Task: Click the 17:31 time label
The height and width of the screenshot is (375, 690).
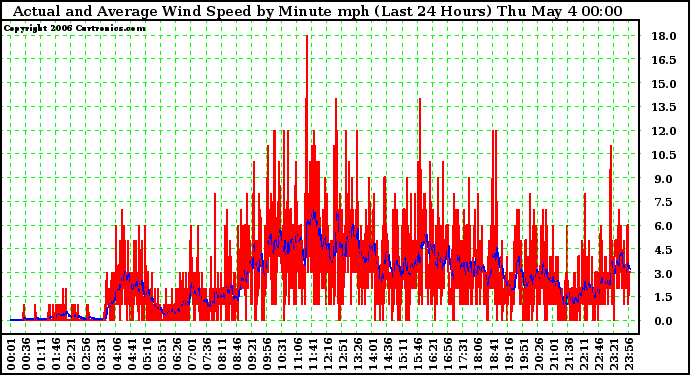Action: coord(464,355)
